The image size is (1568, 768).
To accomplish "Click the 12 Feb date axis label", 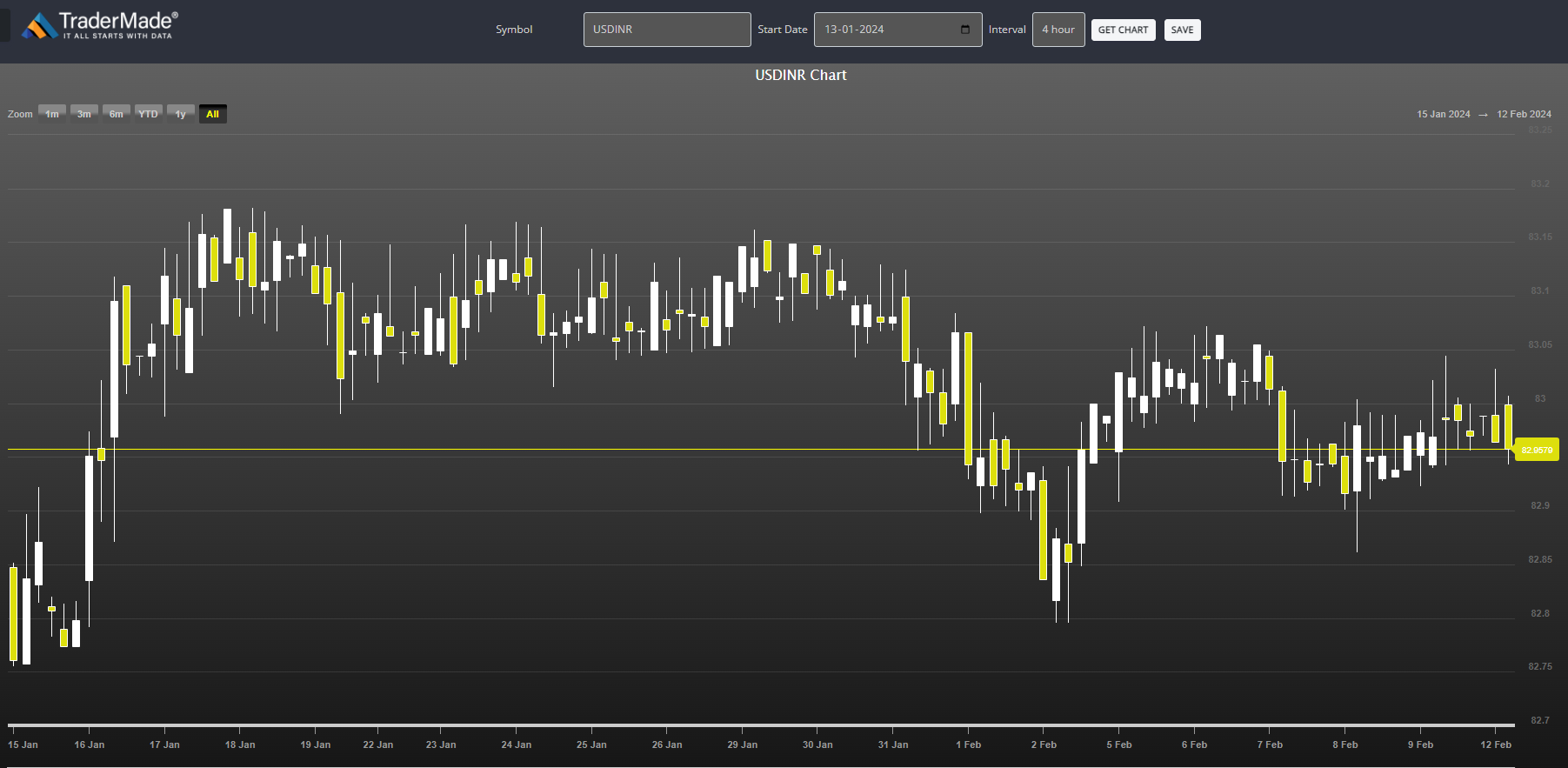I will pyautogui.click(x=1496, y=745).
